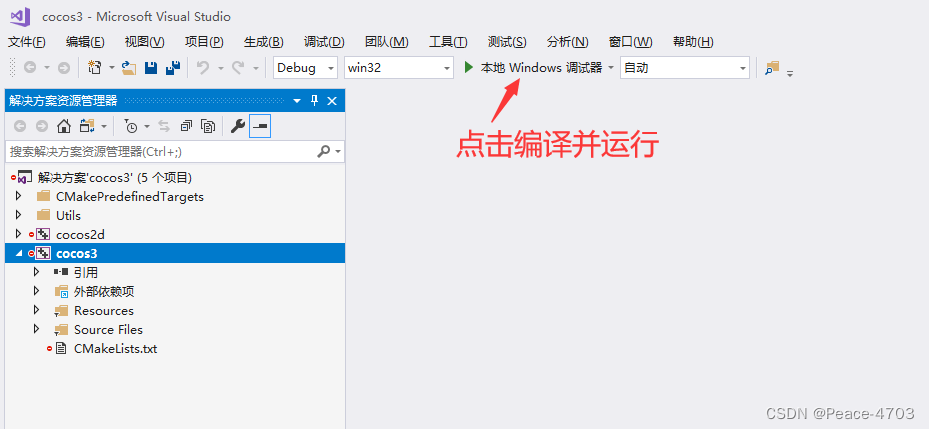
Task: Open the 视图(V) menu
Action: coord(145,42)
